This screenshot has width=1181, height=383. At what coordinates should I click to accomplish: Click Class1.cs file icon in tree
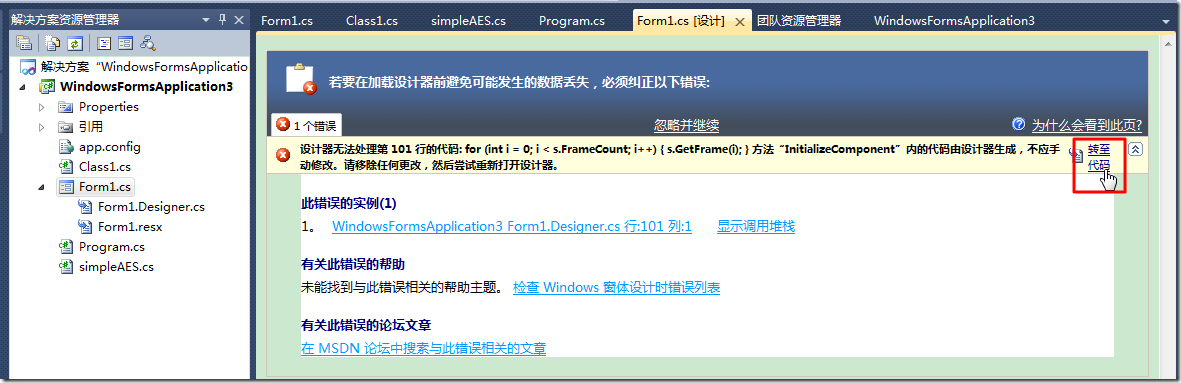pos(66,166)
